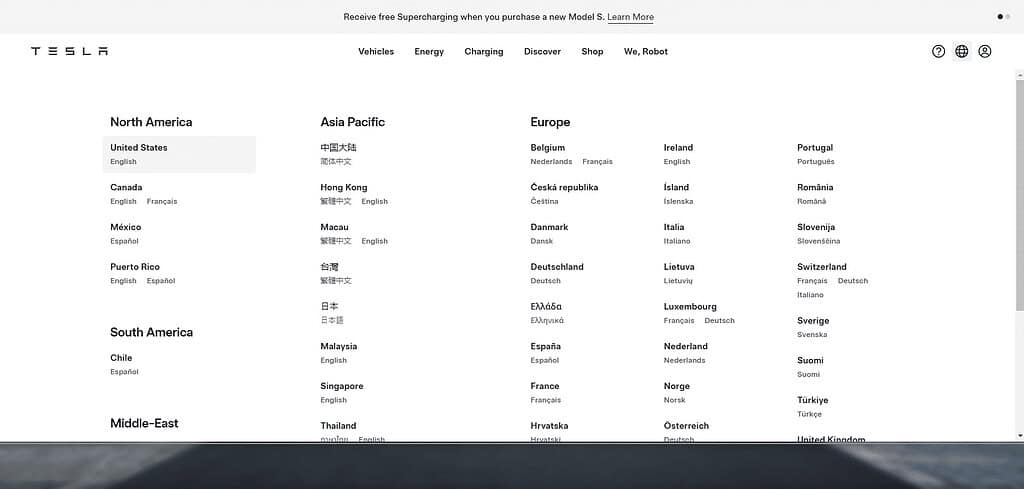Choose Belgium Nederlands
Image resolution: width=1024 pixels, height=489 pixels.
coord(551,162)
